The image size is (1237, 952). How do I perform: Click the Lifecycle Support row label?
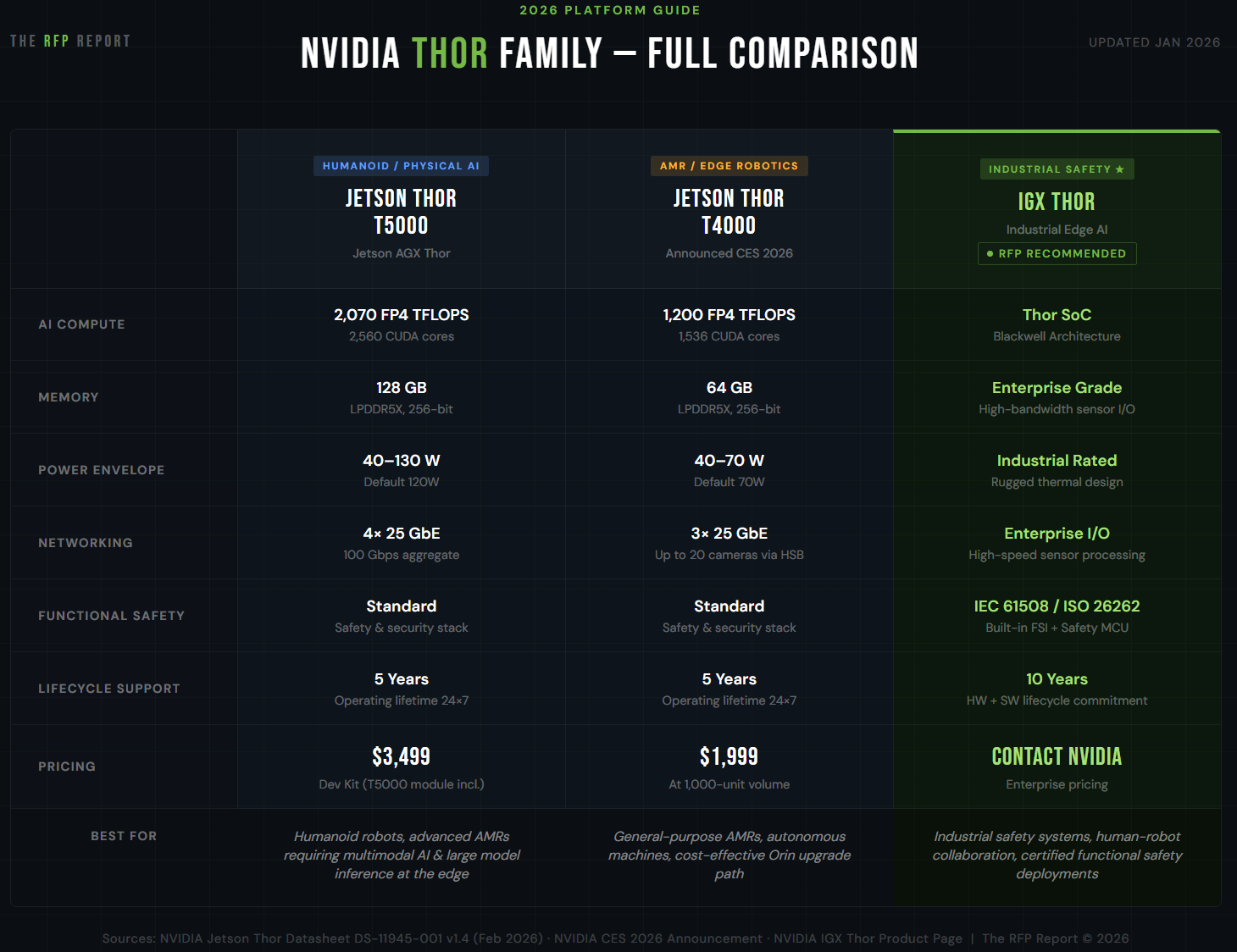109,689
